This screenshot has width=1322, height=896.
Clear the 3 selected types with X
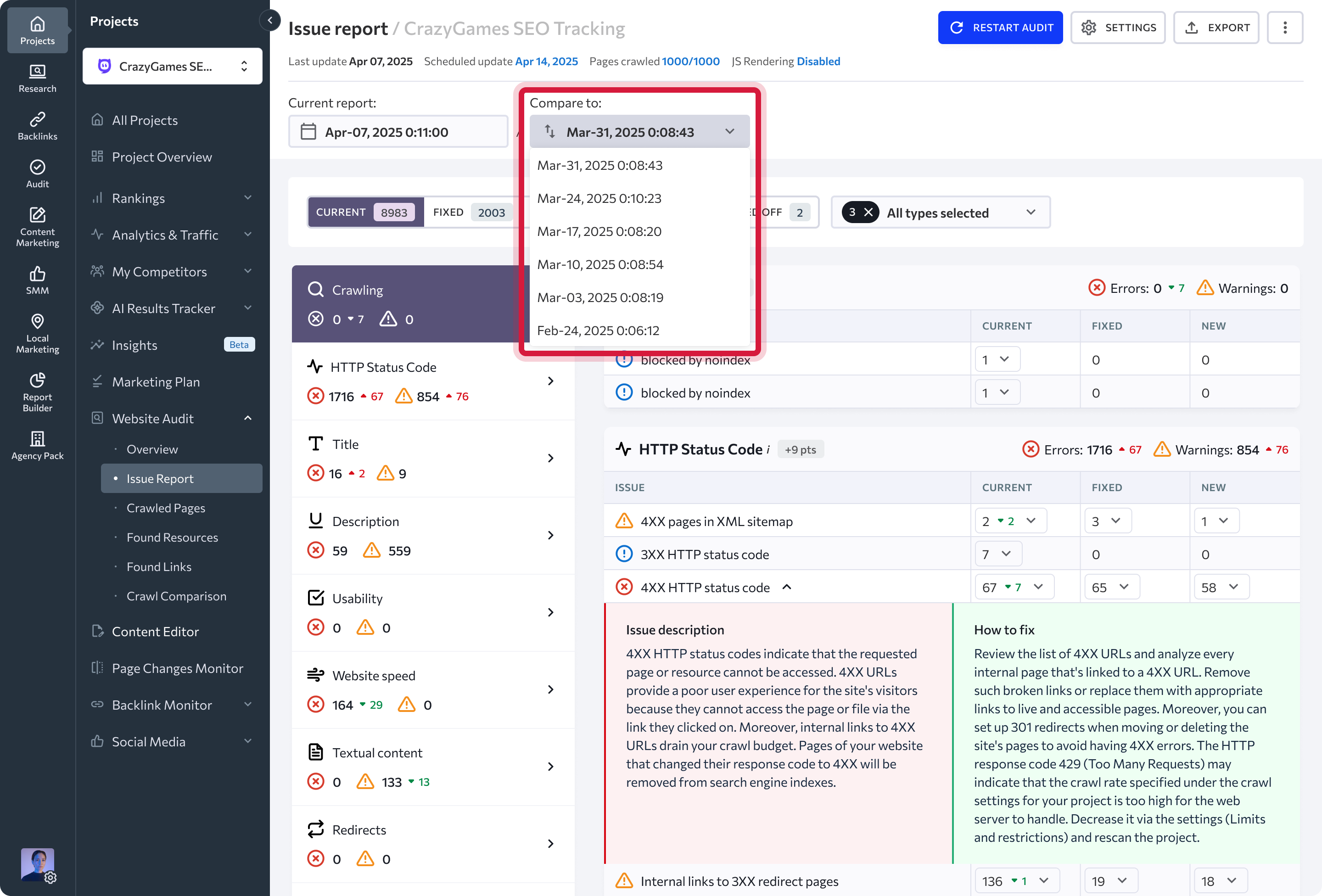click(x=868, y=212)
